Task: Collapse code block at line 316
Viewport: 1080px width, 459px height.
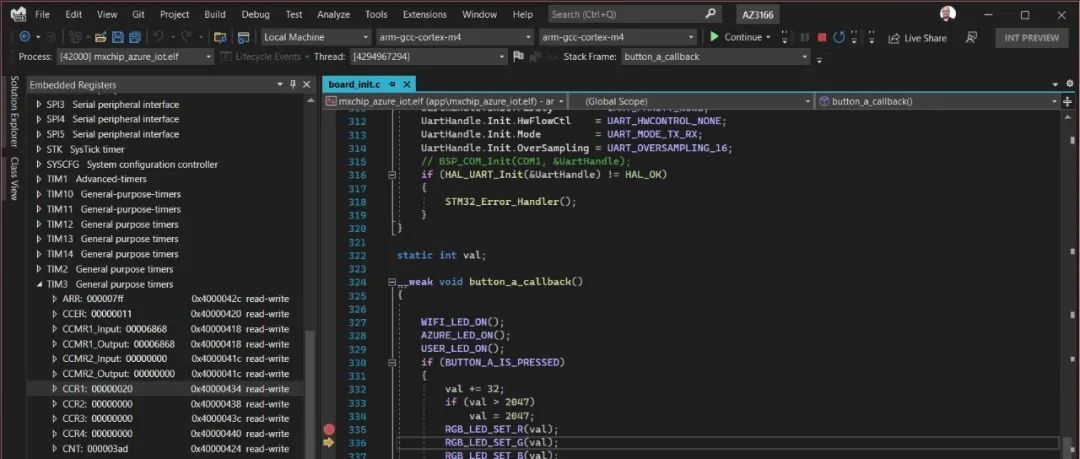Action: tap(392, 175)
